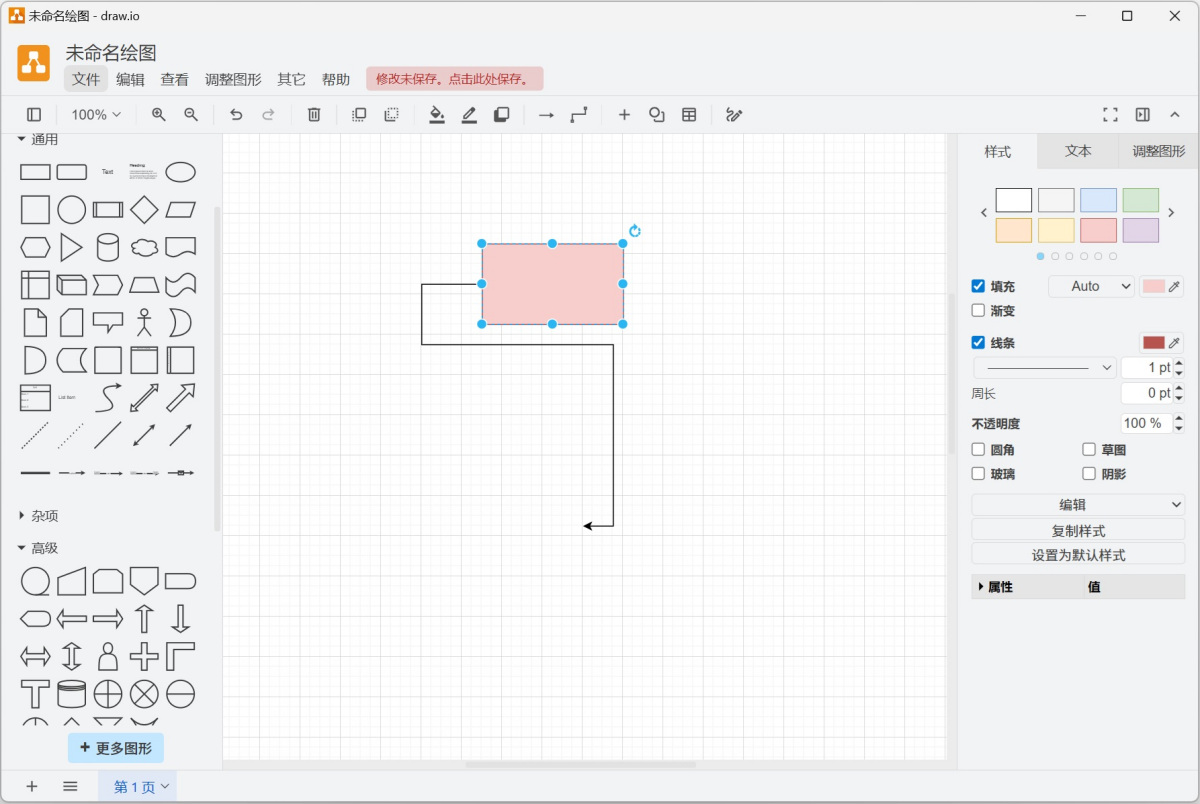Click the shadow toolbar icon
This screenshot has width=1200, height=804.
pos(501,115)
